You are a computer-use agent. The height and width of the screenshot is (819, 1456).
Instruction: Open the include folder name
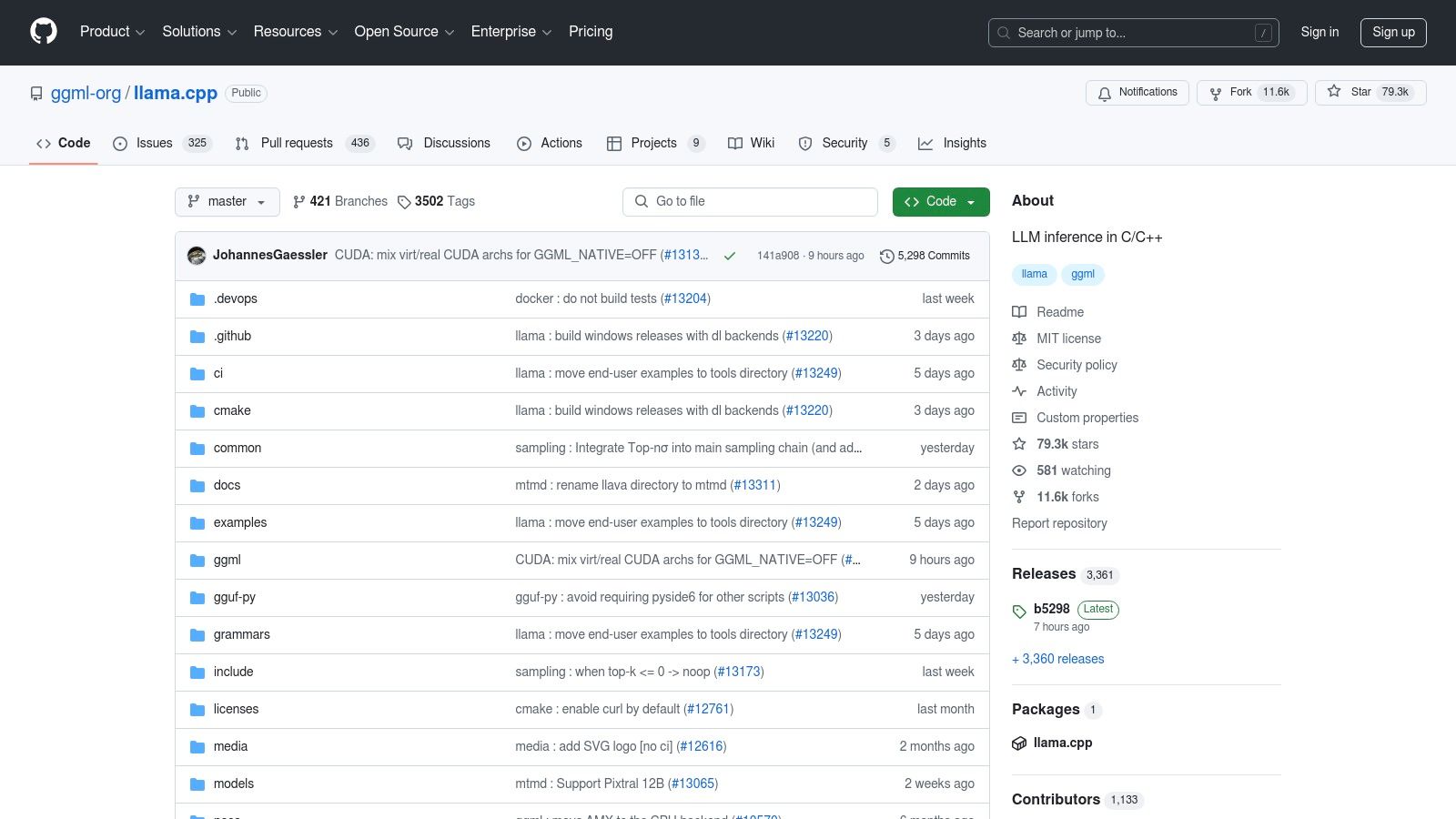click(x=234, y=672)
